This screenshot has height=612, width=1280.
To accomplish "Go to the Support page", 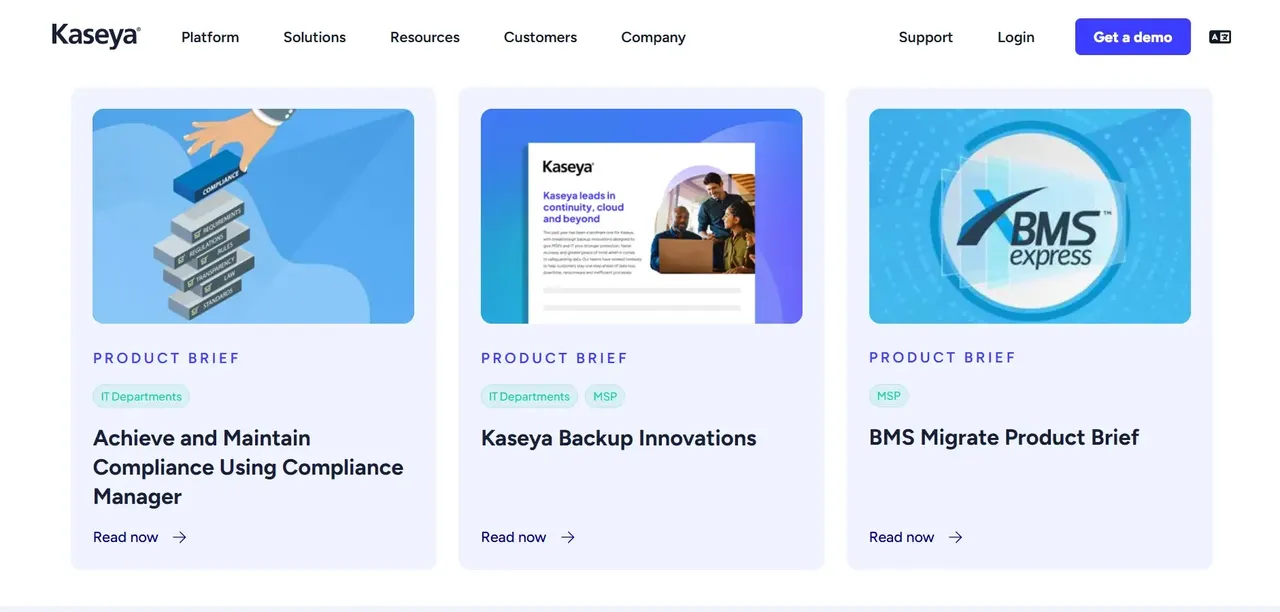I will (x=926, y=37).
